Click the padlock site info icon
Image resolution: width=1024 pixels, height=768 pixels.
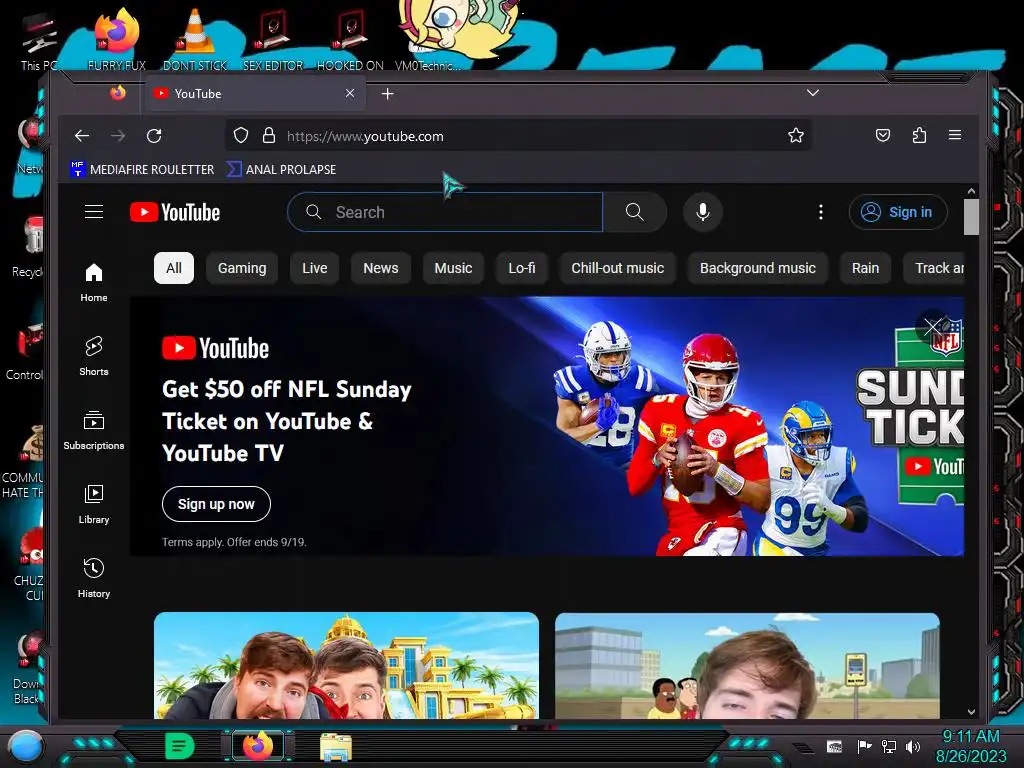click(x=268, y=135)
